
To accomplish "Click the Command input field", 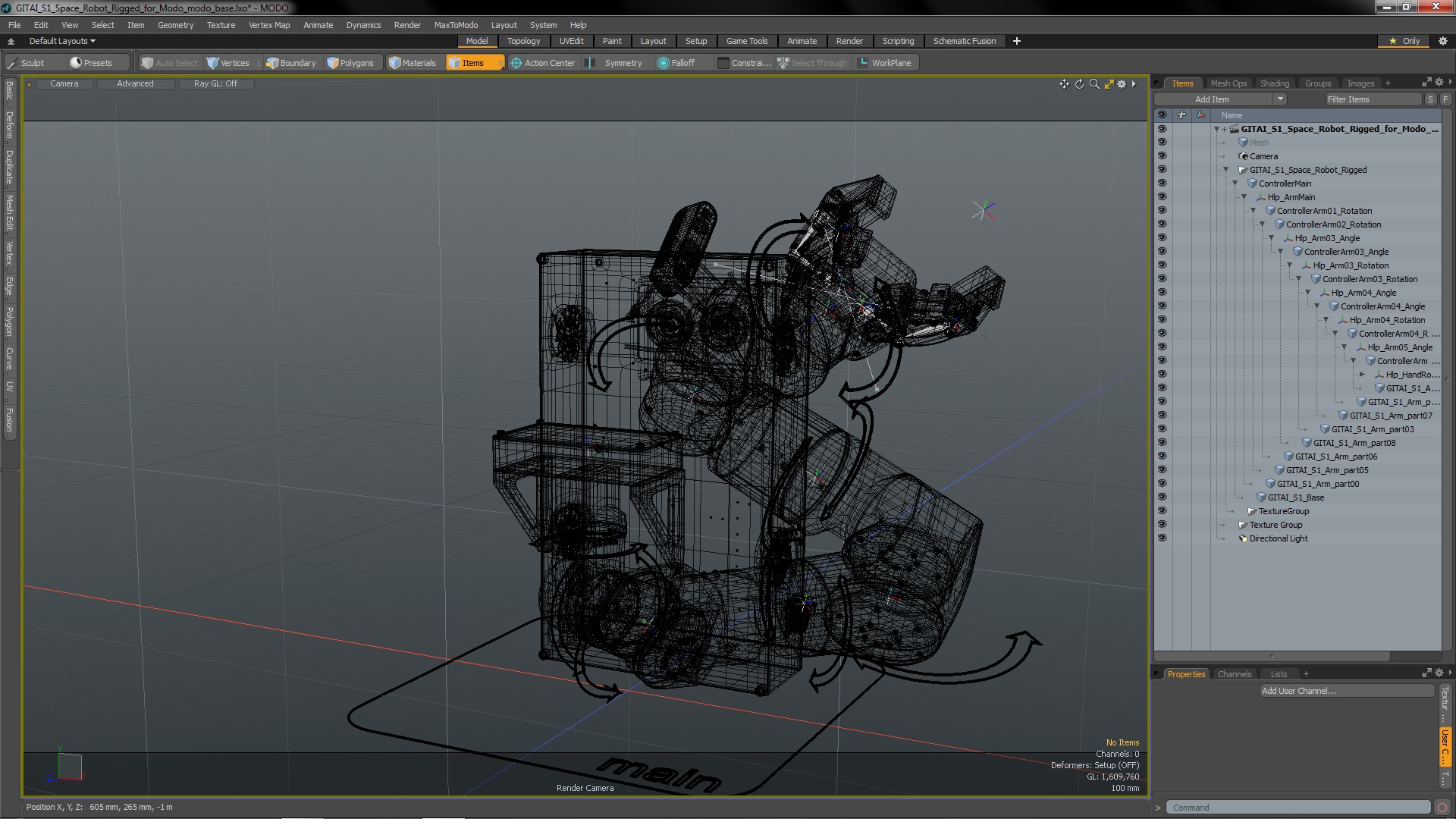I will pyautogui.click(x=1297, y=808).
